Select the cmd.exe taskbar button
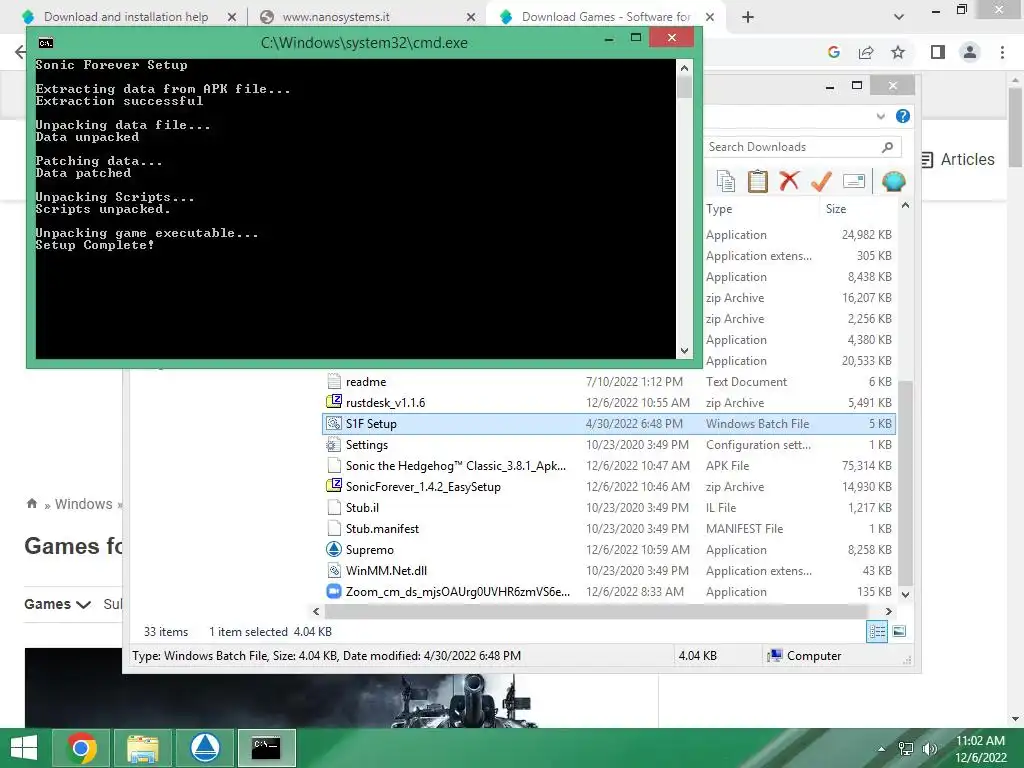This screenshot has width=1024, height=768. pos(266,748)
